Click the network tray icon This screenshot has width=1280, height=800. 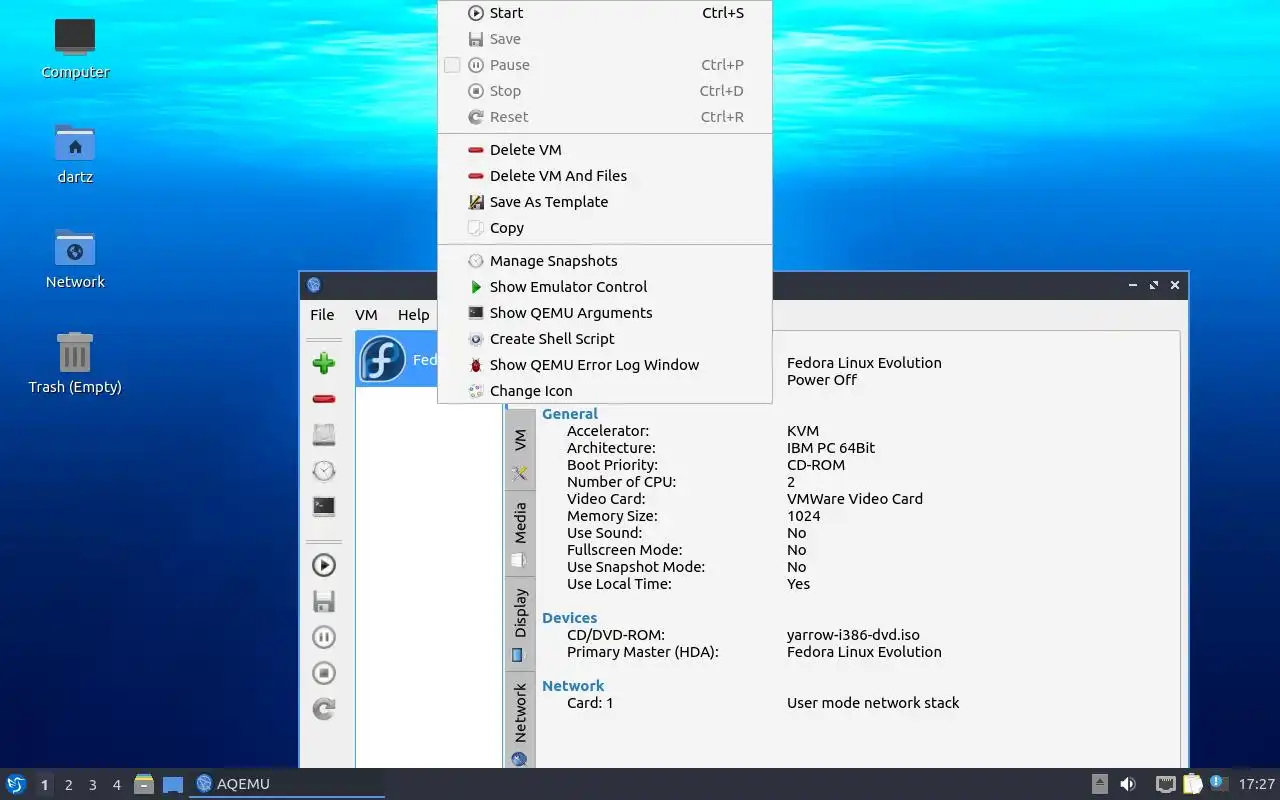pos(1166,784)
